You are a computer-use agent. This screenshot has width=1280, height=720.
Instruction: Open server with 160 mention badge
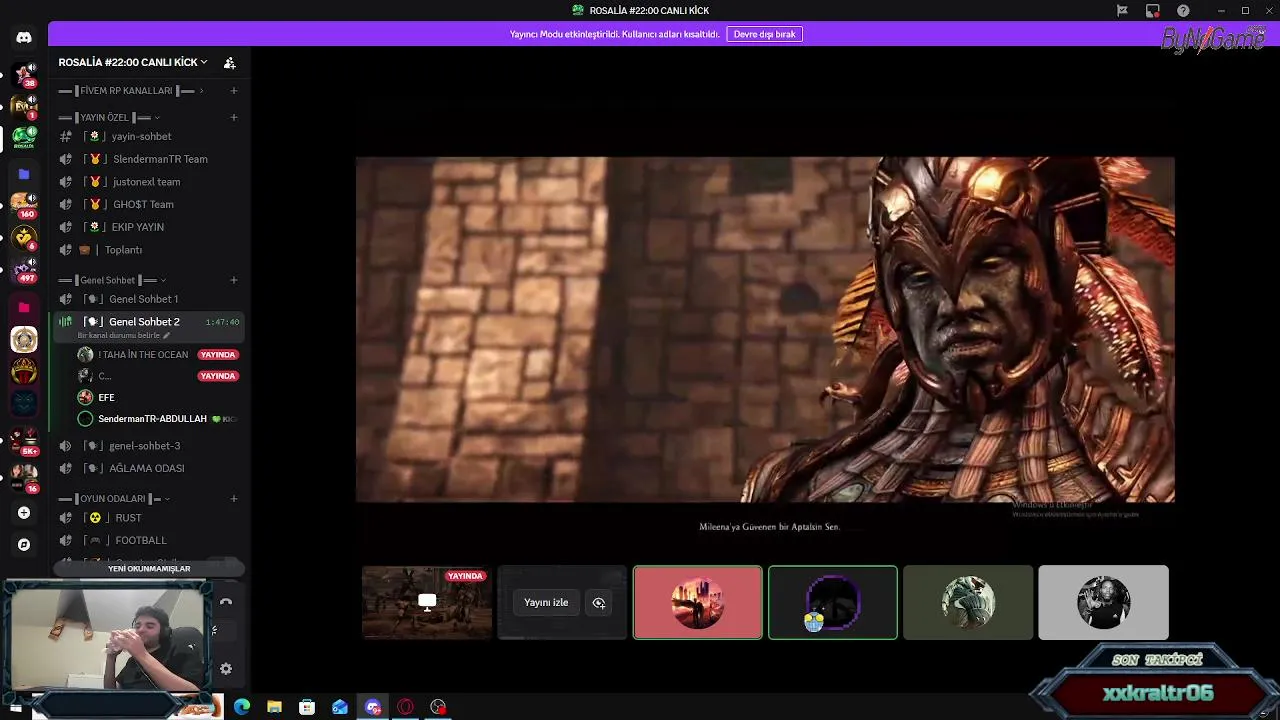24,205
